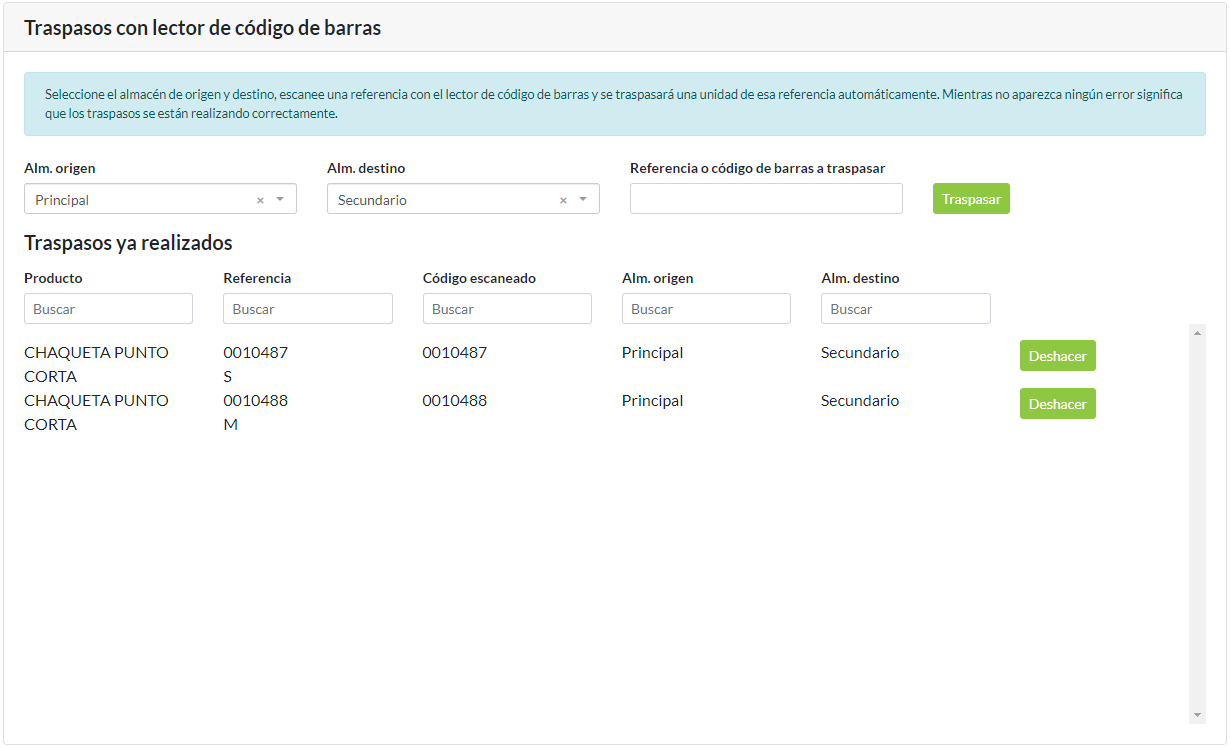
Task: Click the Traspasar button
Action: pyautogui.click(x=971, y=199)
